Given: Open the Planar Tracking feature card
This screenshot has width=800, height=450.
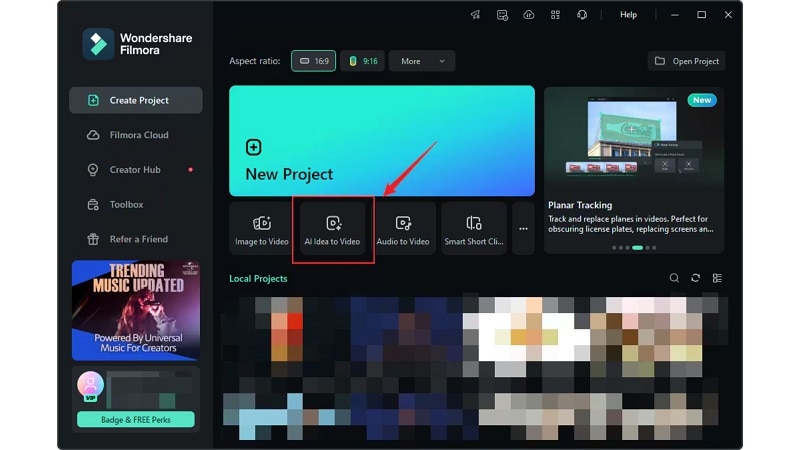Looking at the screenshot, I should (634, 170).
